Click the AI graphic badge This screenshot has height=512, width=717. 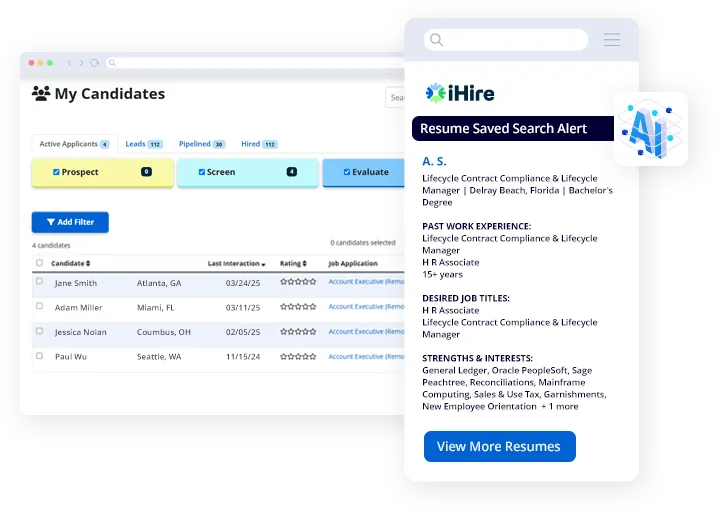(650, 129)
